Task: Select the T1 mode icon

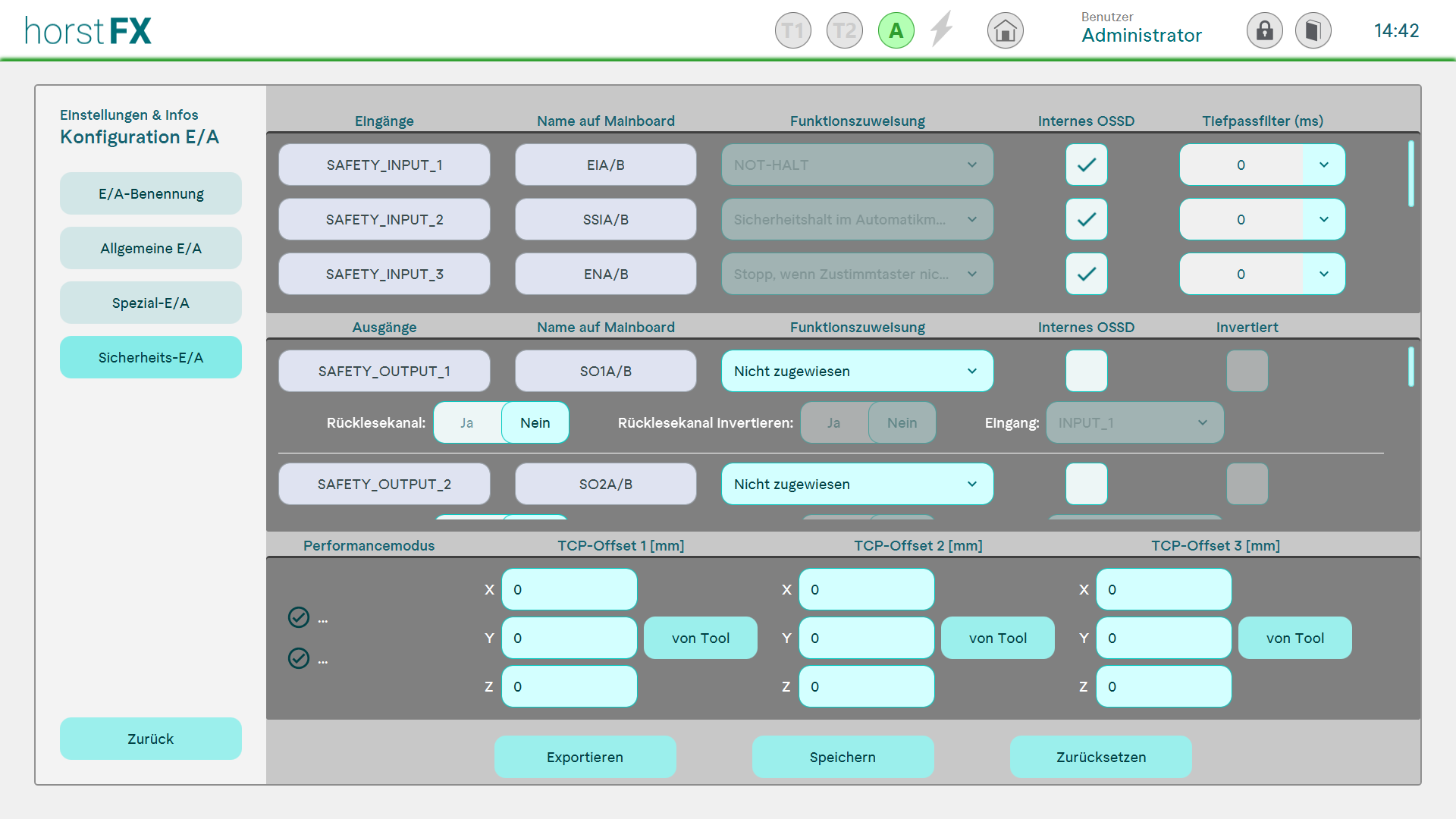Action: [x=792, y=31]
